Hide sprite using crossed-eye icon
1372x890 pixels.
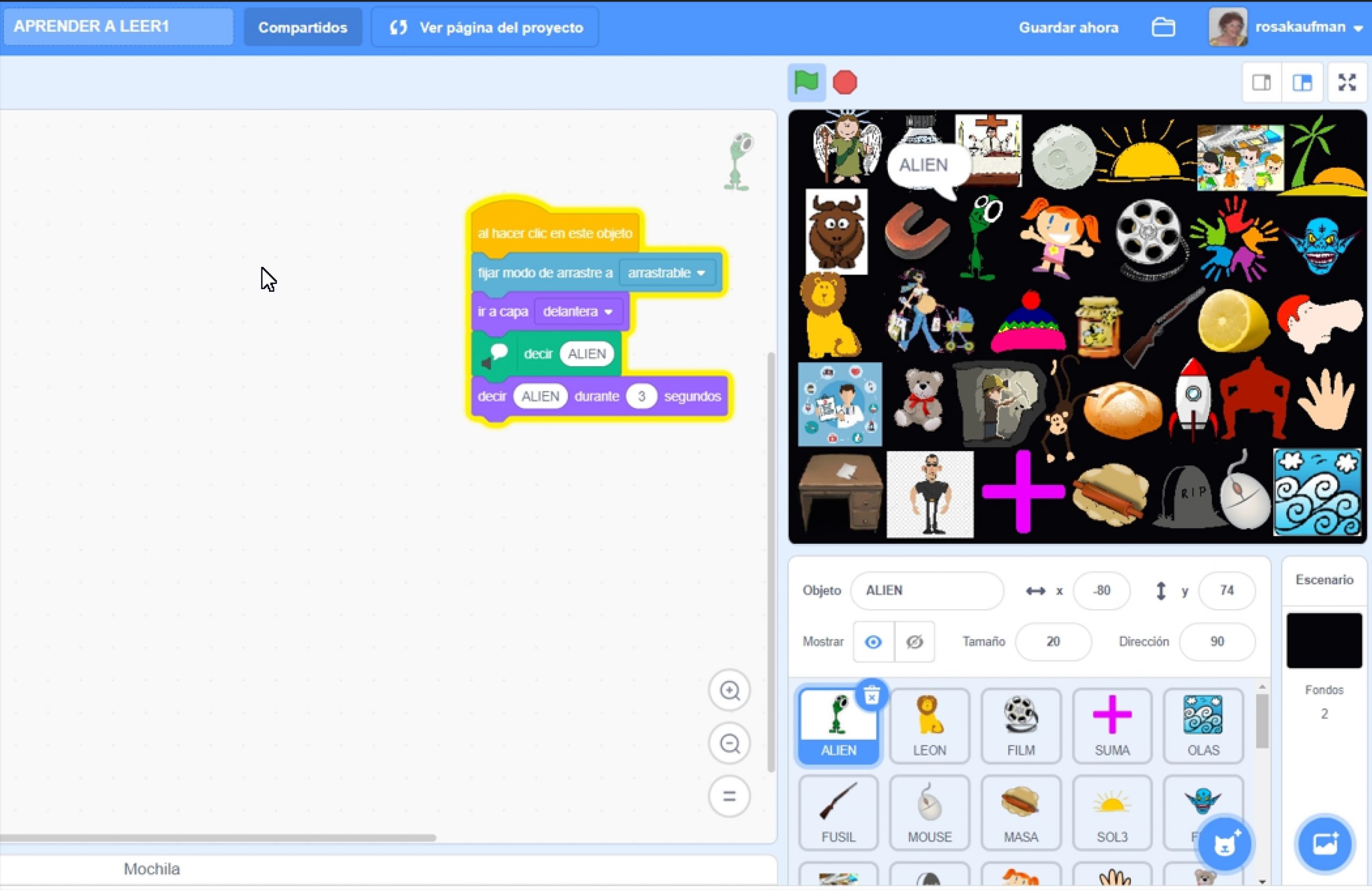(x=914, y=641)
